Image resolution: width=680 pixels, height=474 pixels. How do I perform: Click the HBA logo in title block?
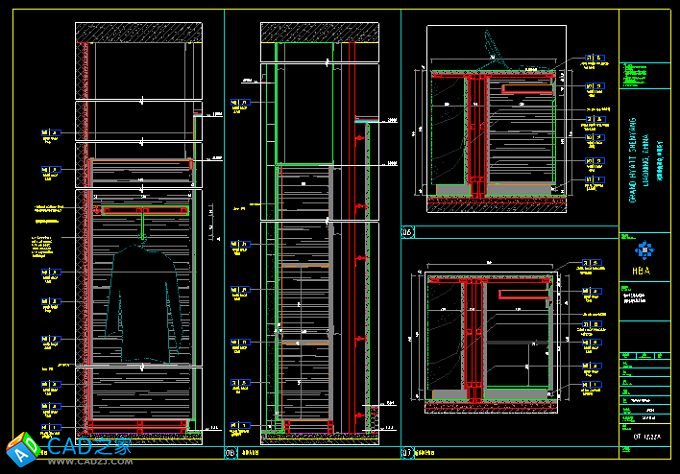pos(642,250)
